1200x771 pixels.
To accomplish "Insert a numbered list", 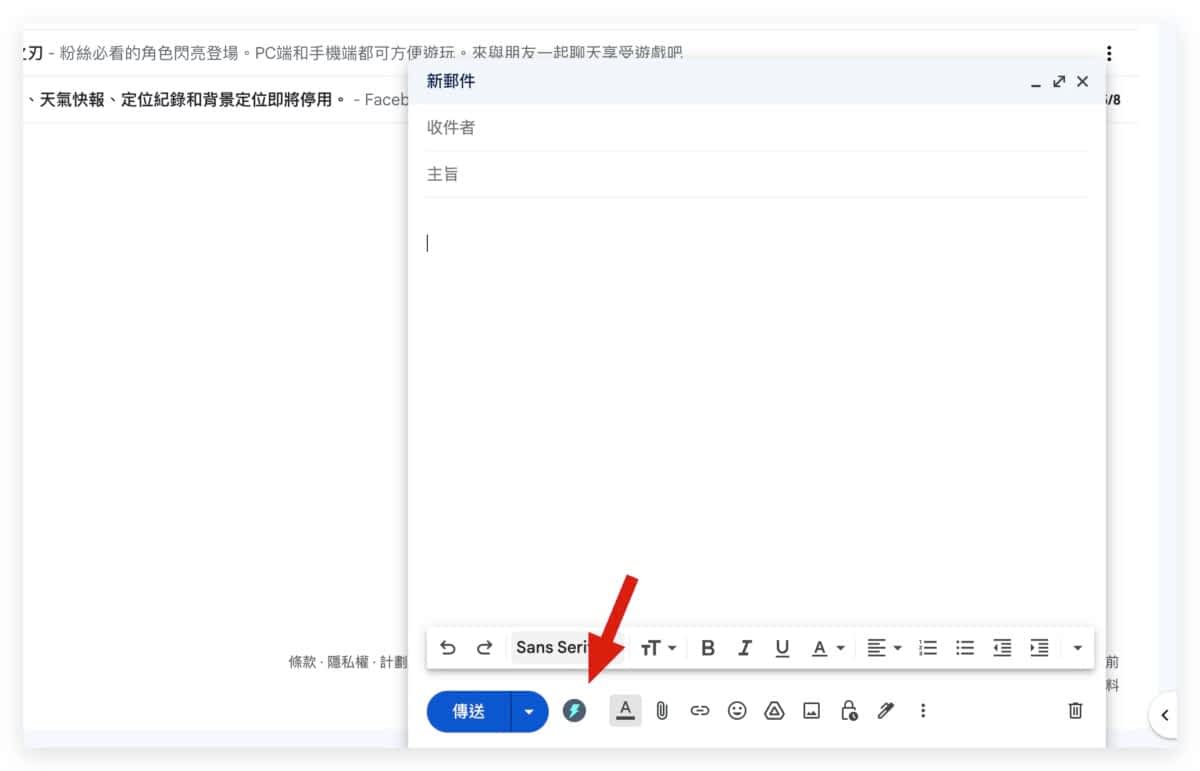I will tap(928, 648).
